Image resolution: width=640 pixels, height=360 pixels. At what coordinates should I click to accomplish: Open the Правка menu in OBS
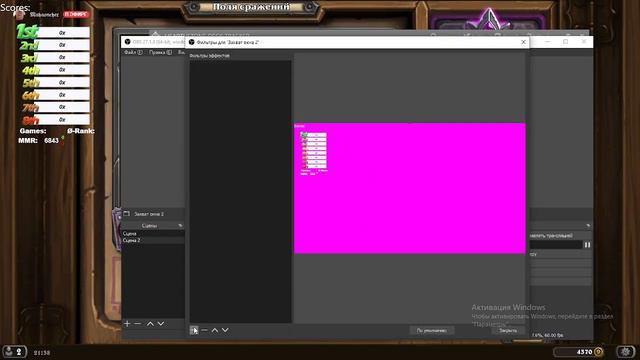160,52
